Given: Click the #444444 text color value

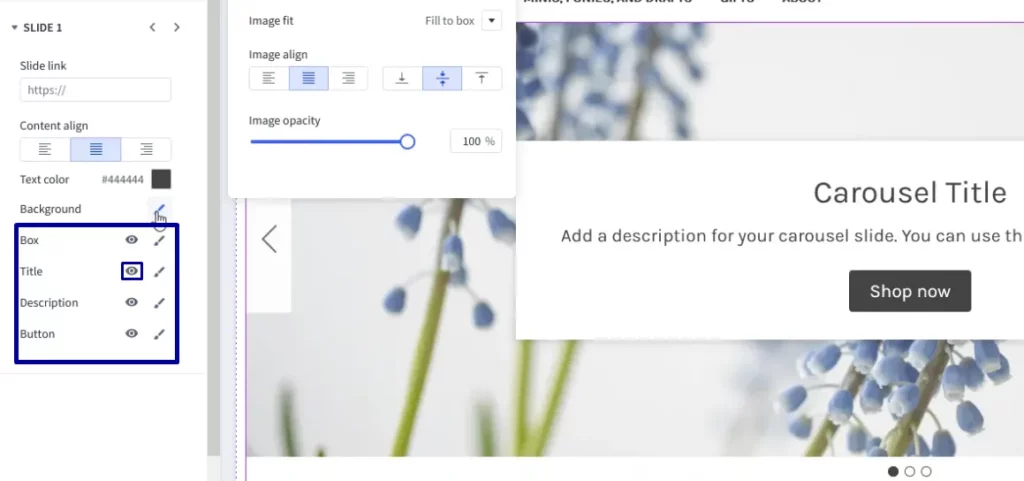Looking at the screenshot, I should (122, 179).
